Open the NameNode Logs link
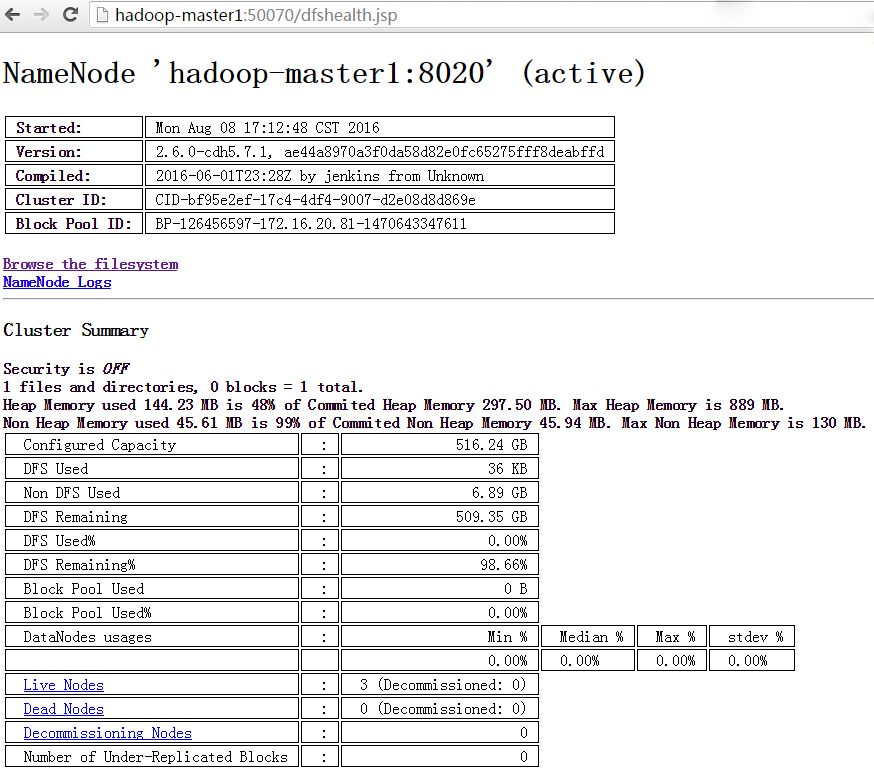This screenshot has height=779, width=874. pos(57,282)
